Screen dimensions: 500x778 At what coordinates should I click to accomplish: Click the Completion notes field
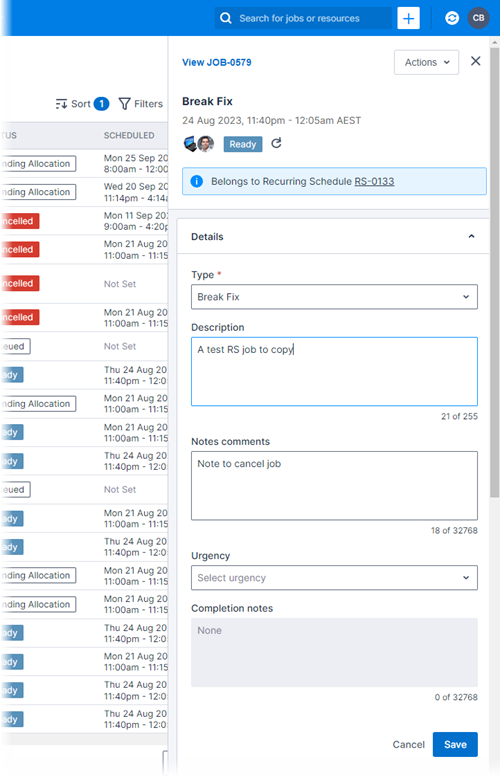pos(334,652)
